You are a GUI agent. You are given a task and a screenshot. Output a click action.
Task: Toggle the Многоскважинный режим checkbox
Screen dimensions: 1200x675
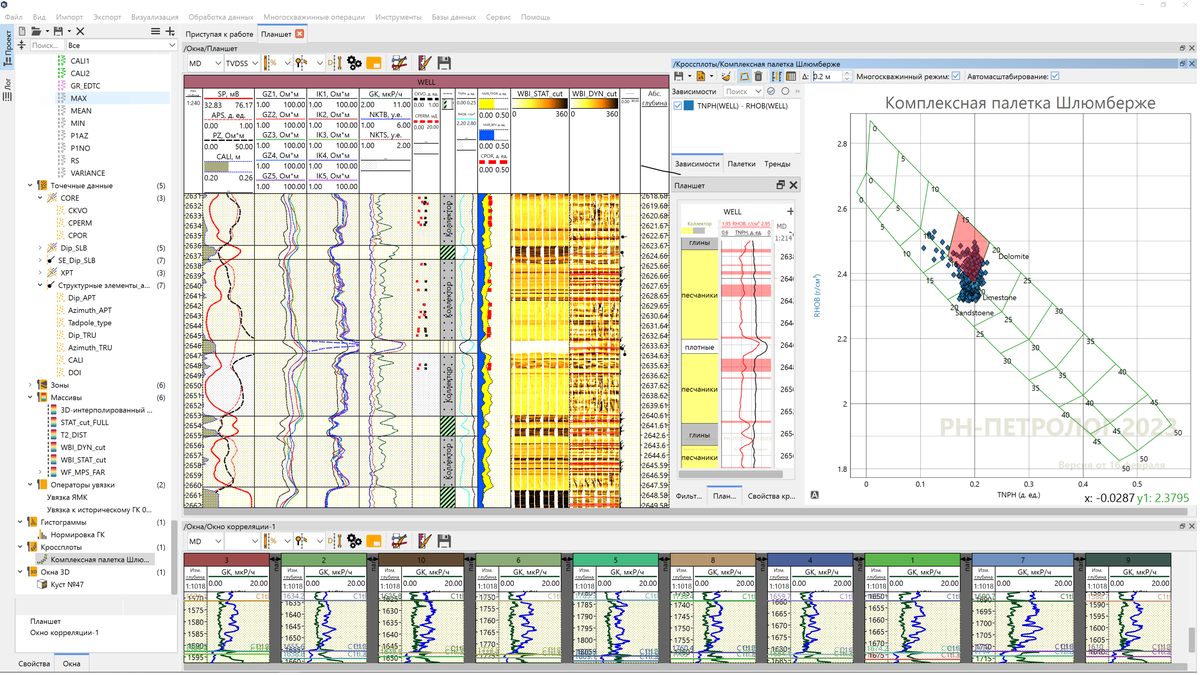956,76
